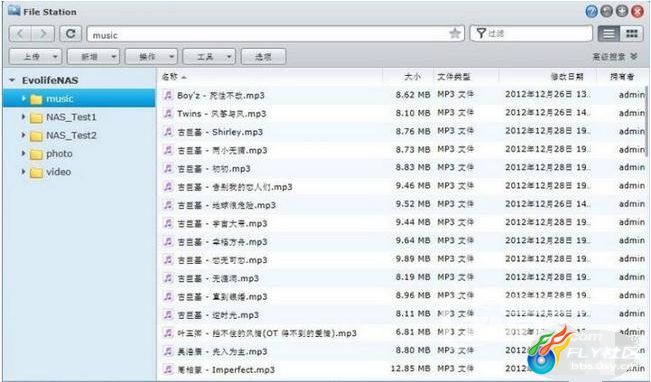Expand the photo folder tree arrow

pyautogui.click(x=23, y=153)
